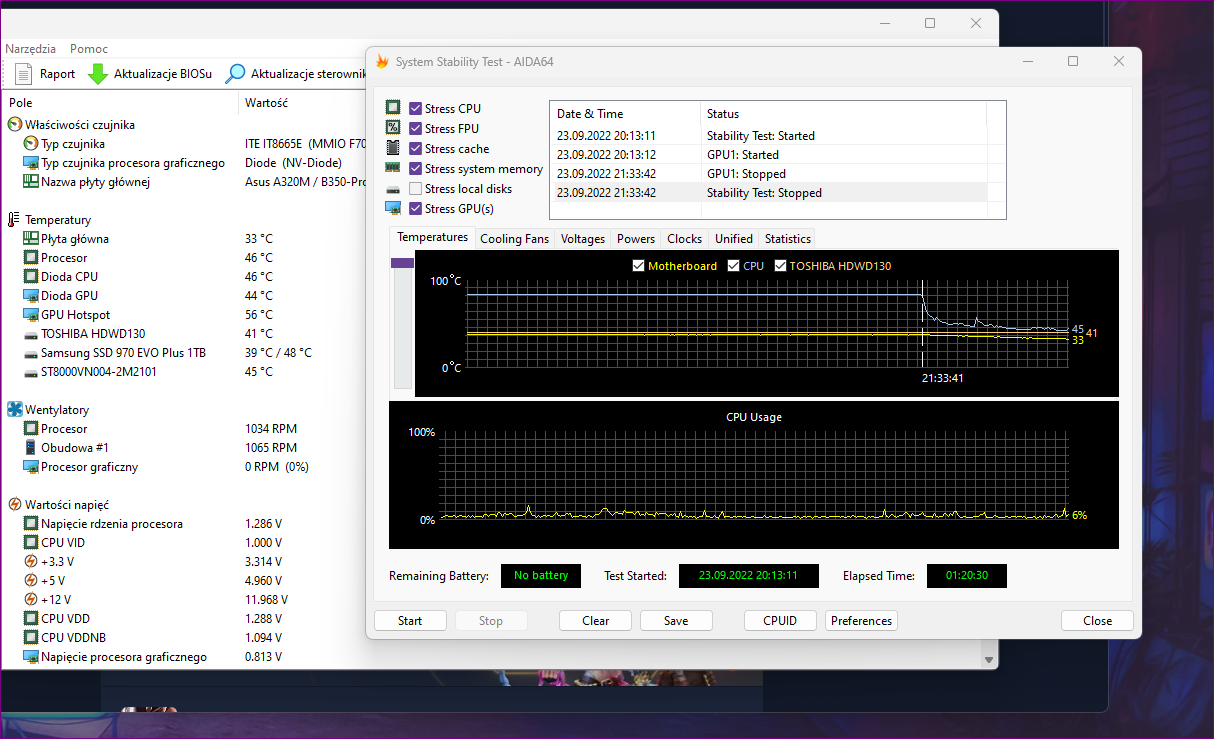Screen dimensions: 1214x739
Task: Click the motherboard icon beside Płyta główna
Action: [31, 239]
